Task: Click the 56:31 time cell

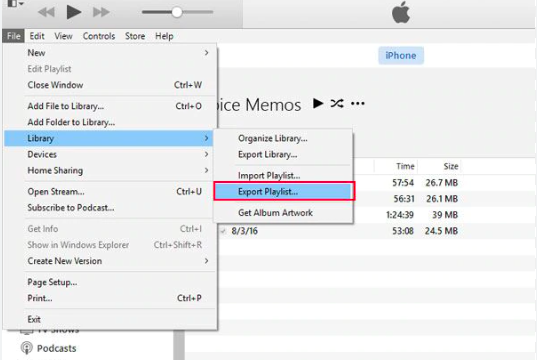Action: 403,199
